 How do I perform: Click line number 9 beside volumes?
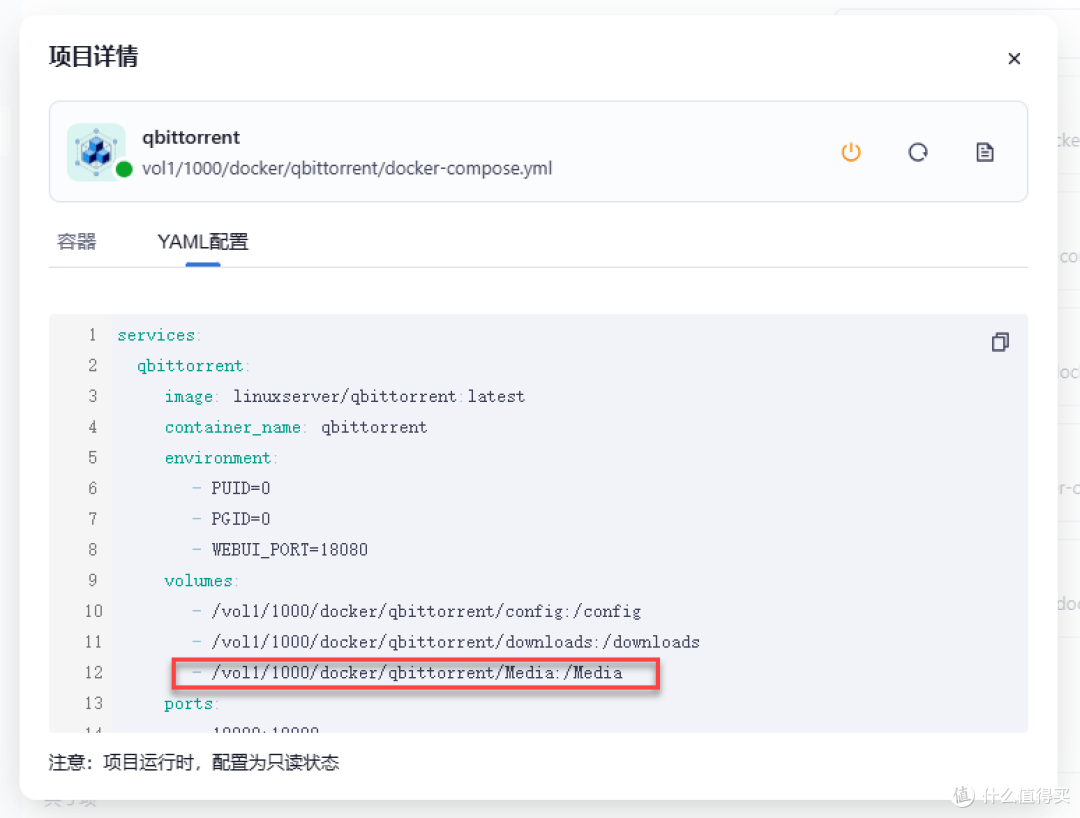92,580
